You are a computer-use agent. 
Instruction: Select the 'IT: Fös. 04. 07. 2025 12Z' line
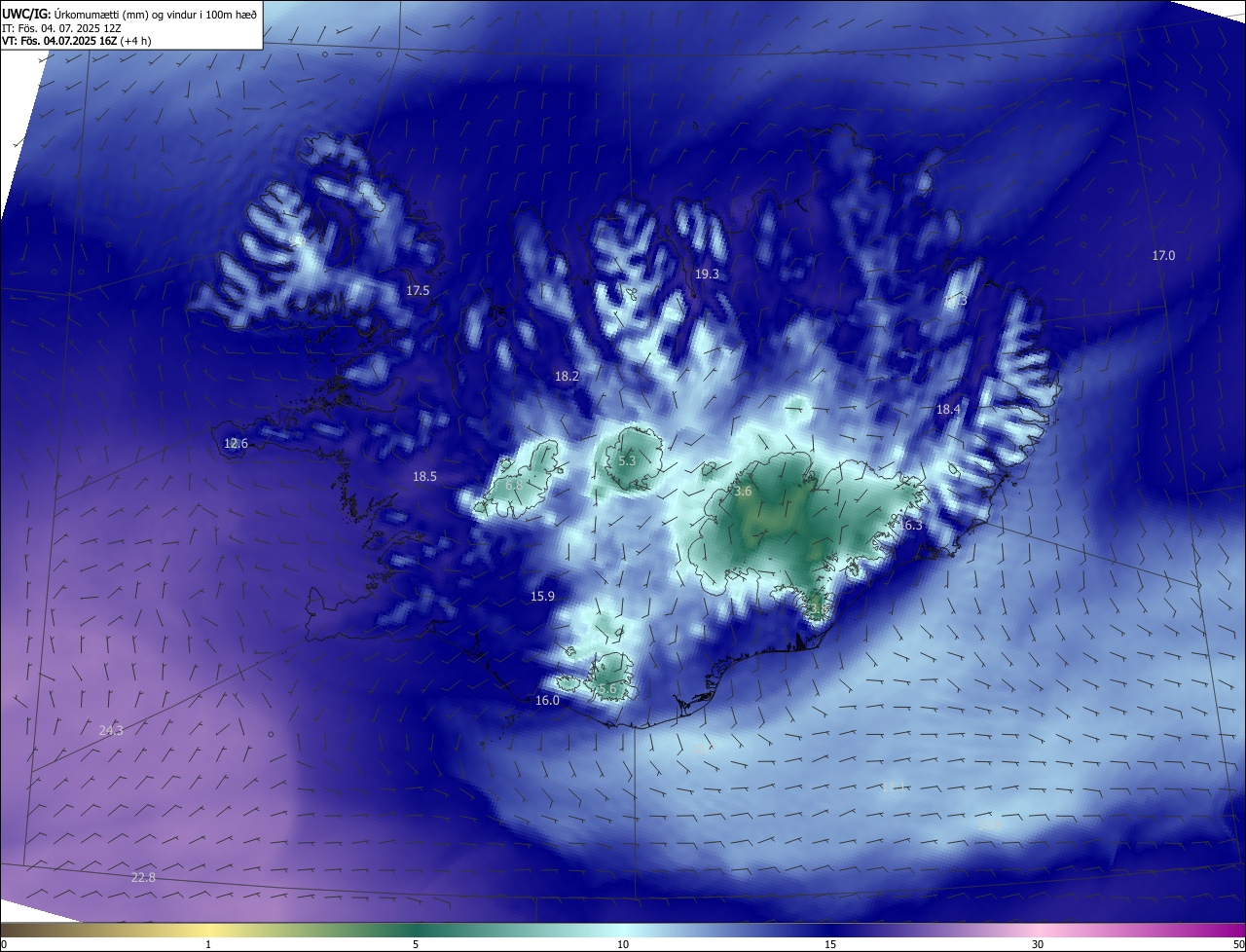pos(61,28)
